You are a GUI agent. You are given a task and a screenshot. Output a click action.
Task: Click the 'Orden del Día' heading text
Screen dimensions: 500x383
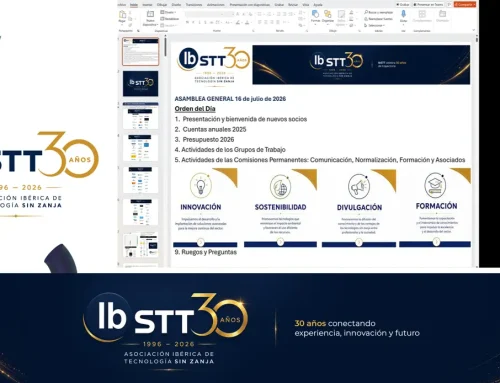[x=195, y=109]
